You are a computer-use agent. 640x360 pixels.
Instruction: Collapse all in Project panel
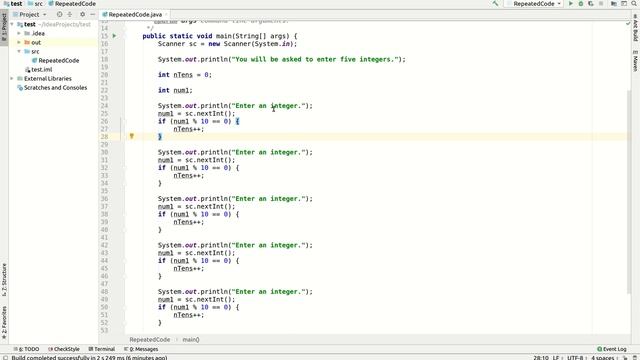point(70,14)
